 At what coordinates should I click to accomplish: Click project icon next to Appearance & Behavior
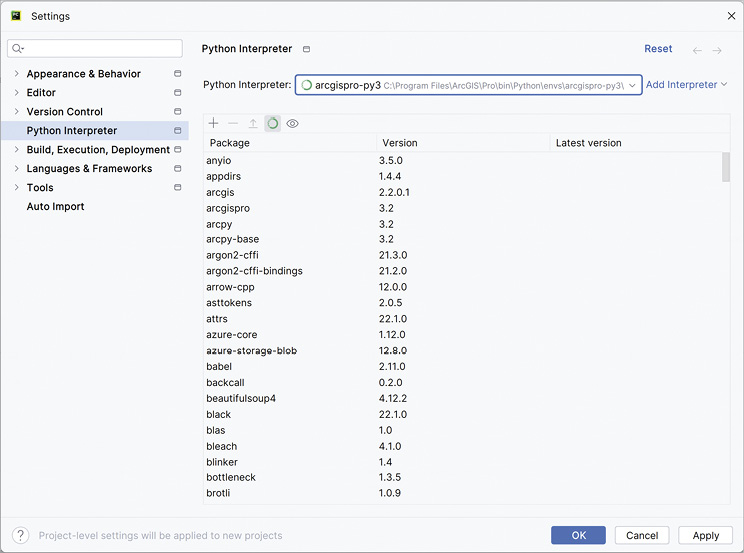[177, 74]
